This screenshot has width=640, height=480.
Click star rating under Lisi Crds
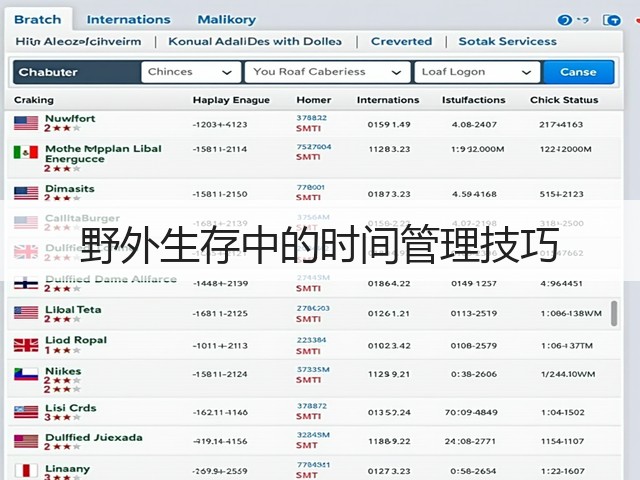point(62,417)
